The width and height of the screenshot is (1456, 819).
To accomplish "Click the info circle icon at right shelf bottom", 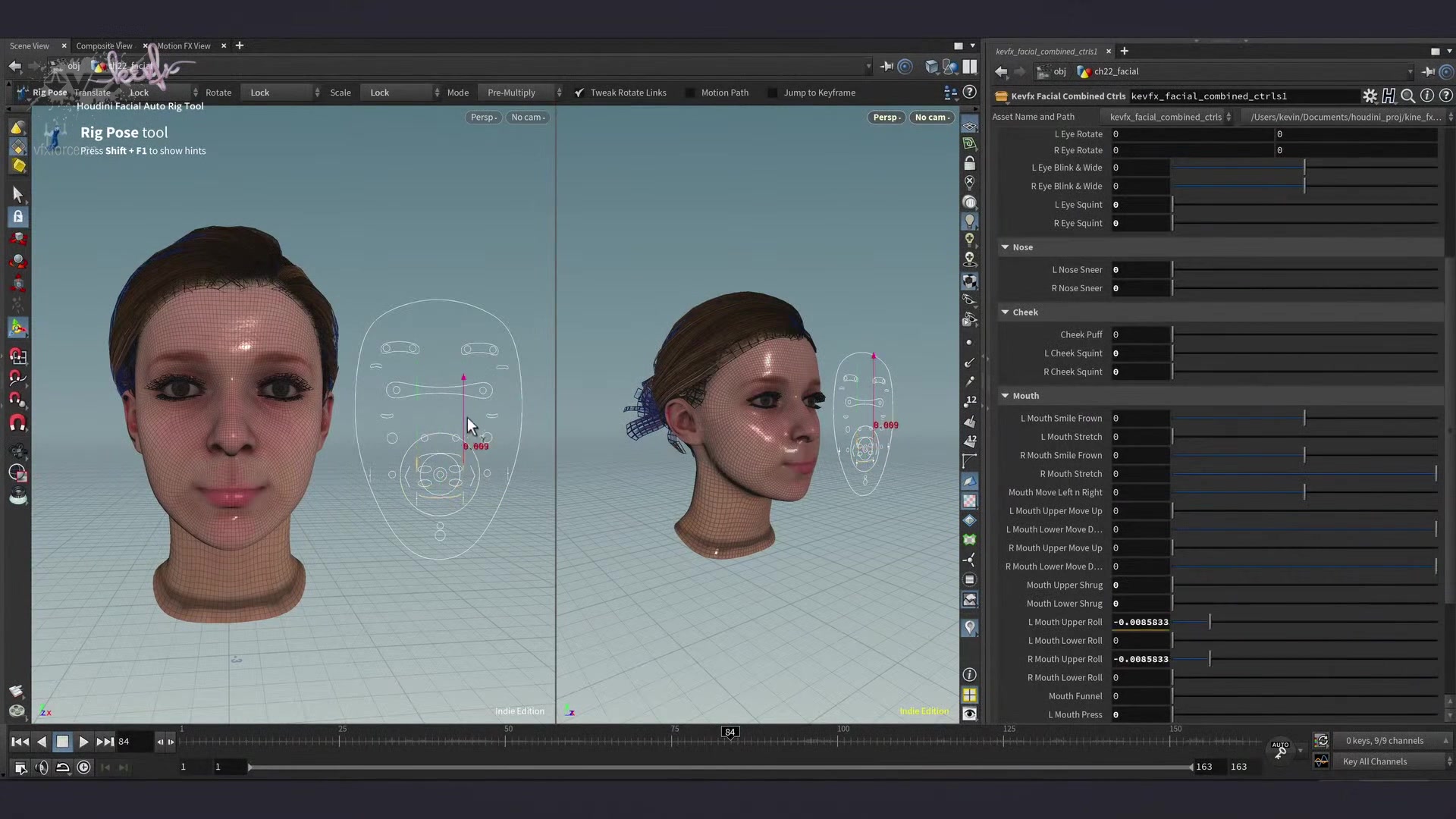I will 969,674.
